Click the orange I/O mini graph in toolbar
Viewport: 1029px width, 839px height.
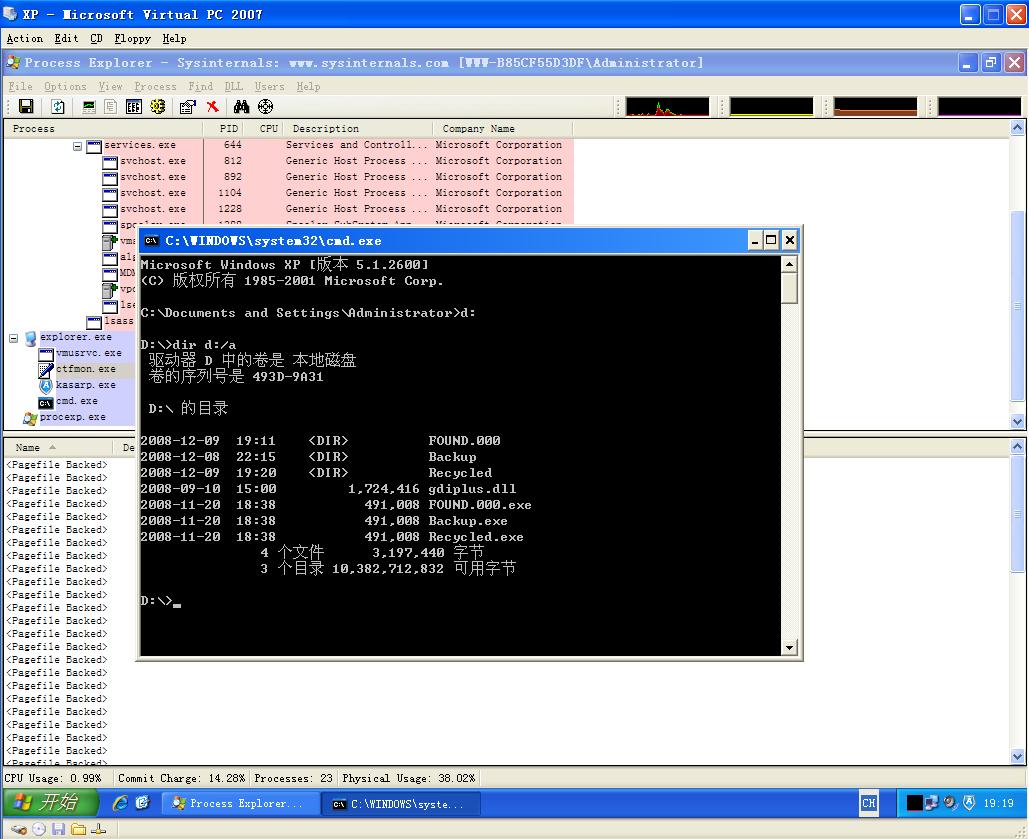coord(875,106)
